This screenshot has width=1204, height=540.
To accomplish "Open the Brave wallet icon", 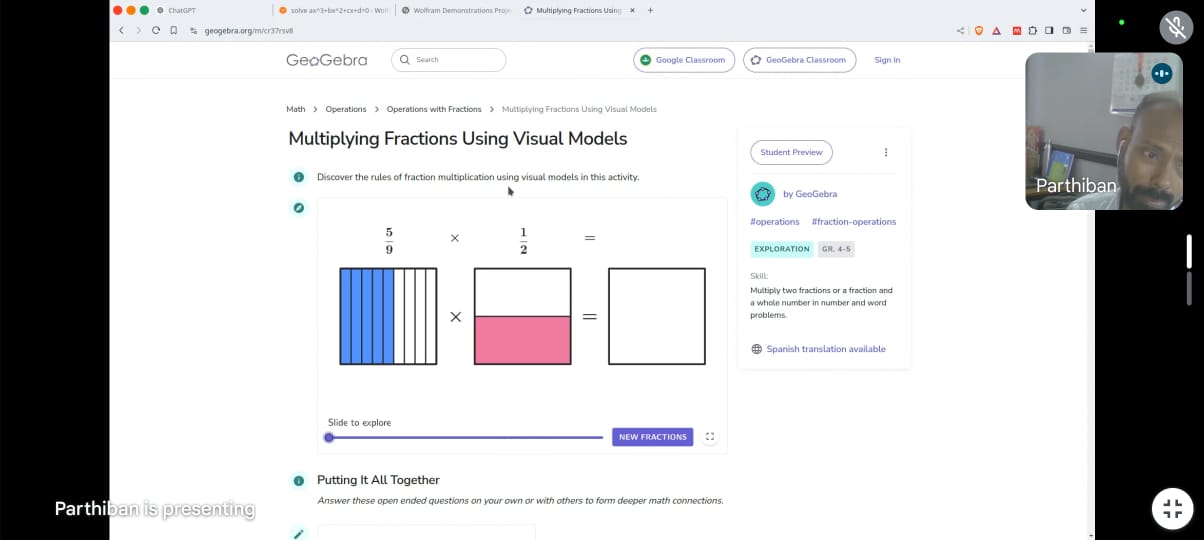I will click(x=1066, y=30).
